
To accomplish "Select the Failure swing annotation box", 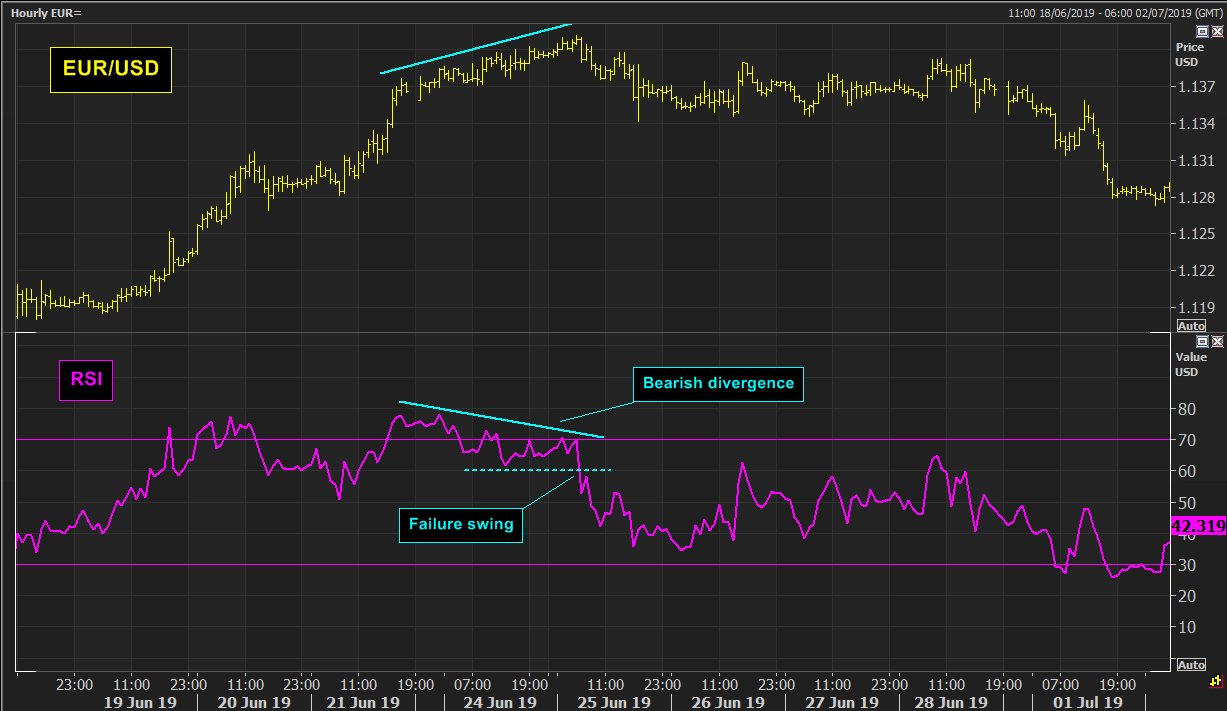I will tap(460, 525).
